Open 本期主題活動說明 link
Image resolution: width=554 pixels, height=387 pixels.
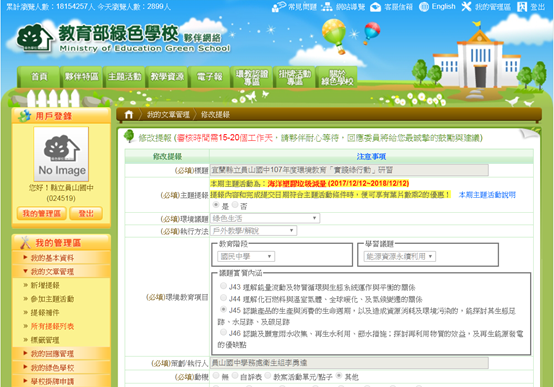[487, 195]
